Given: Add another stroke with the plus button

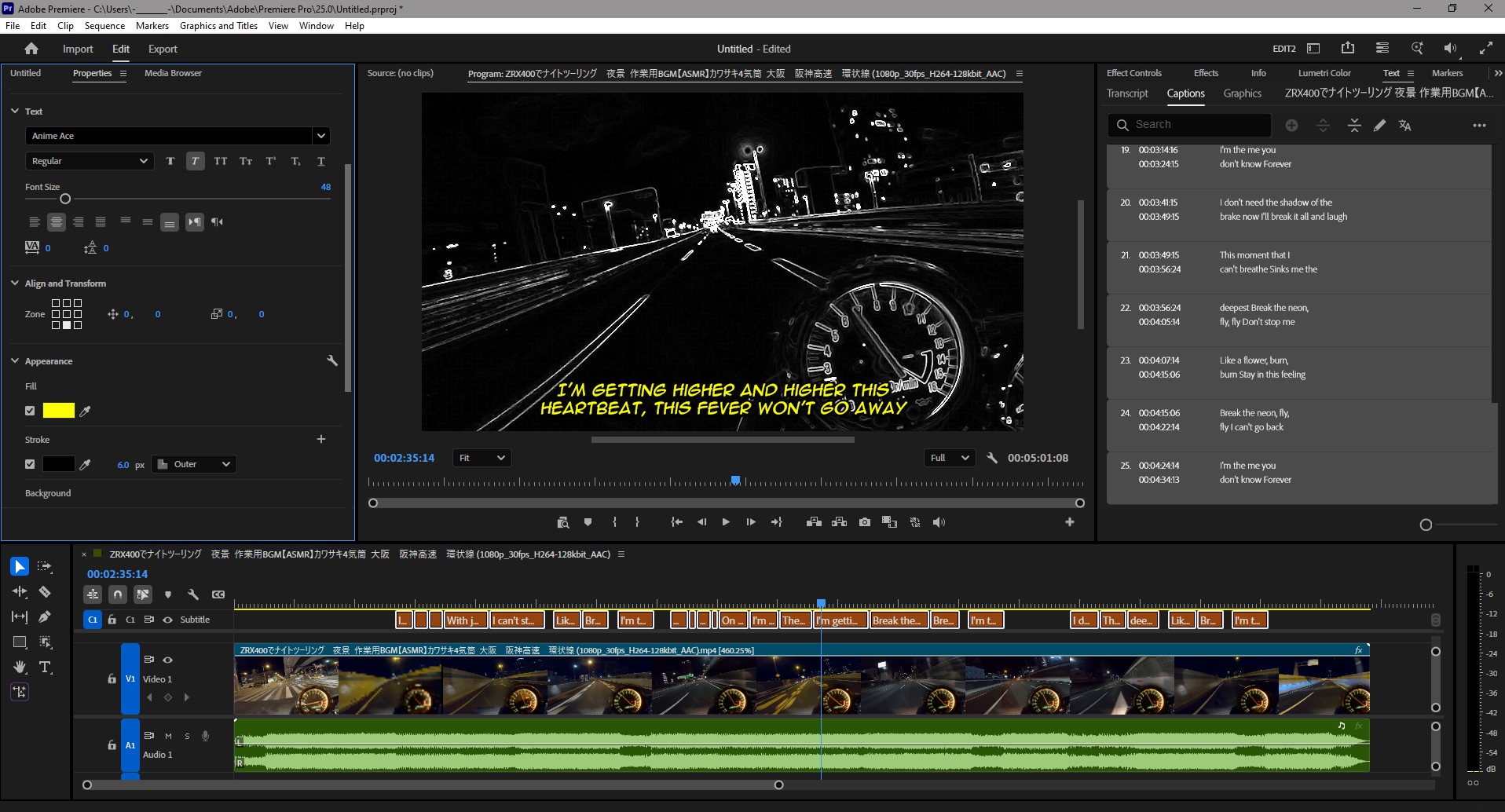Looking at the screenshot, I should pos(320,439).
